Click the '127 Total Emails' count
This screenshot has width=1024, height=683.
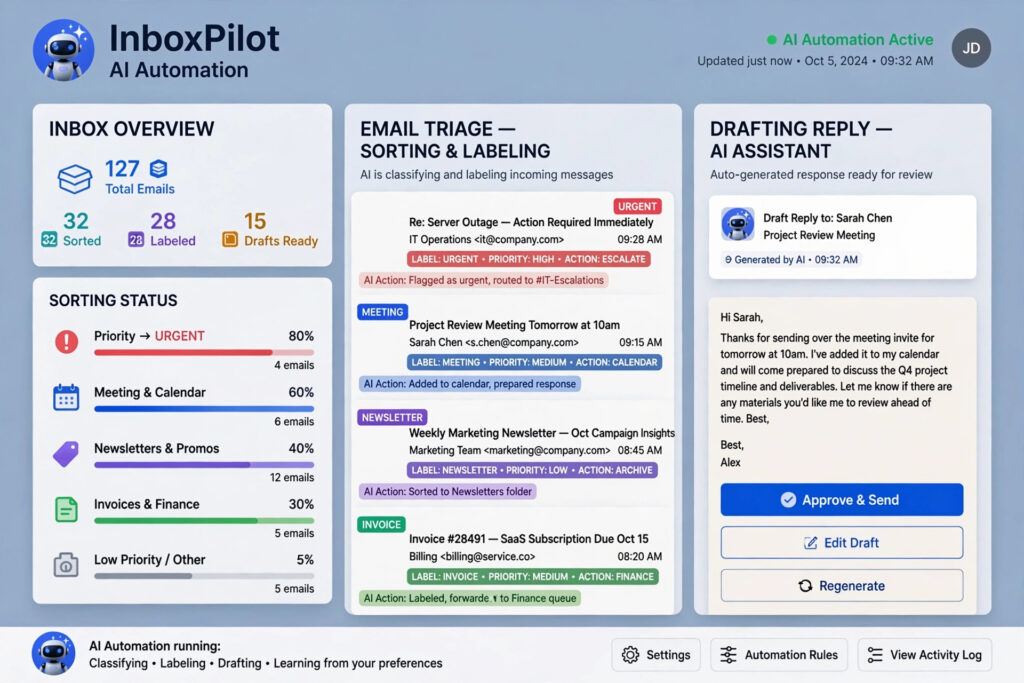click(140, 177)
